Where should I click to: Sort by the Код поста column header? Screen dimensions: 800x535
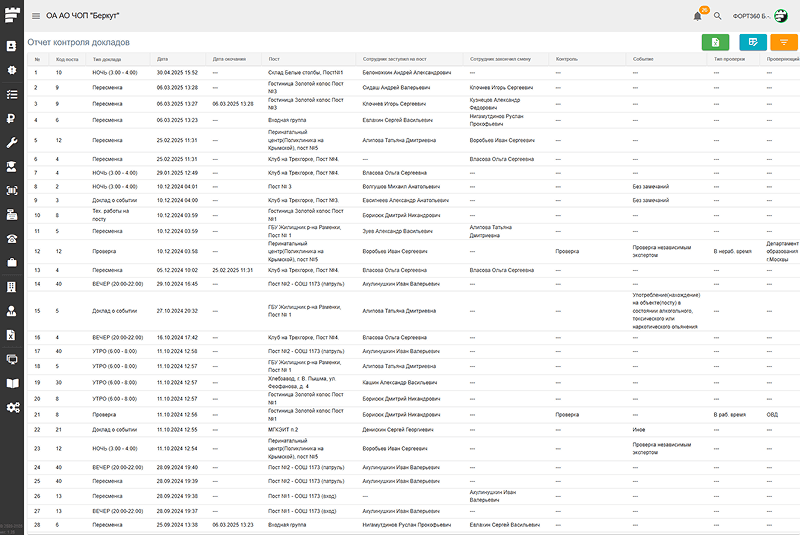coord(66,59)
